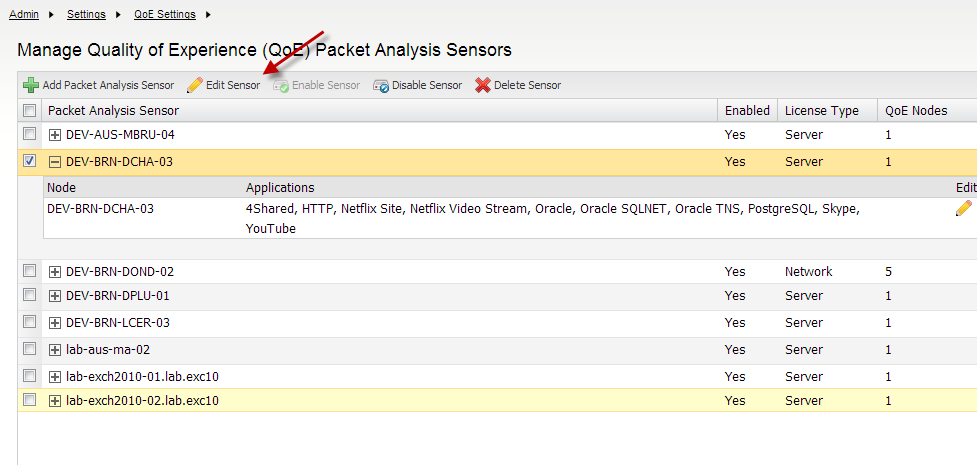
Task: Click the pencil edit icon for DEV-BRN-DCHA-03 node
Action: (964, 208)
